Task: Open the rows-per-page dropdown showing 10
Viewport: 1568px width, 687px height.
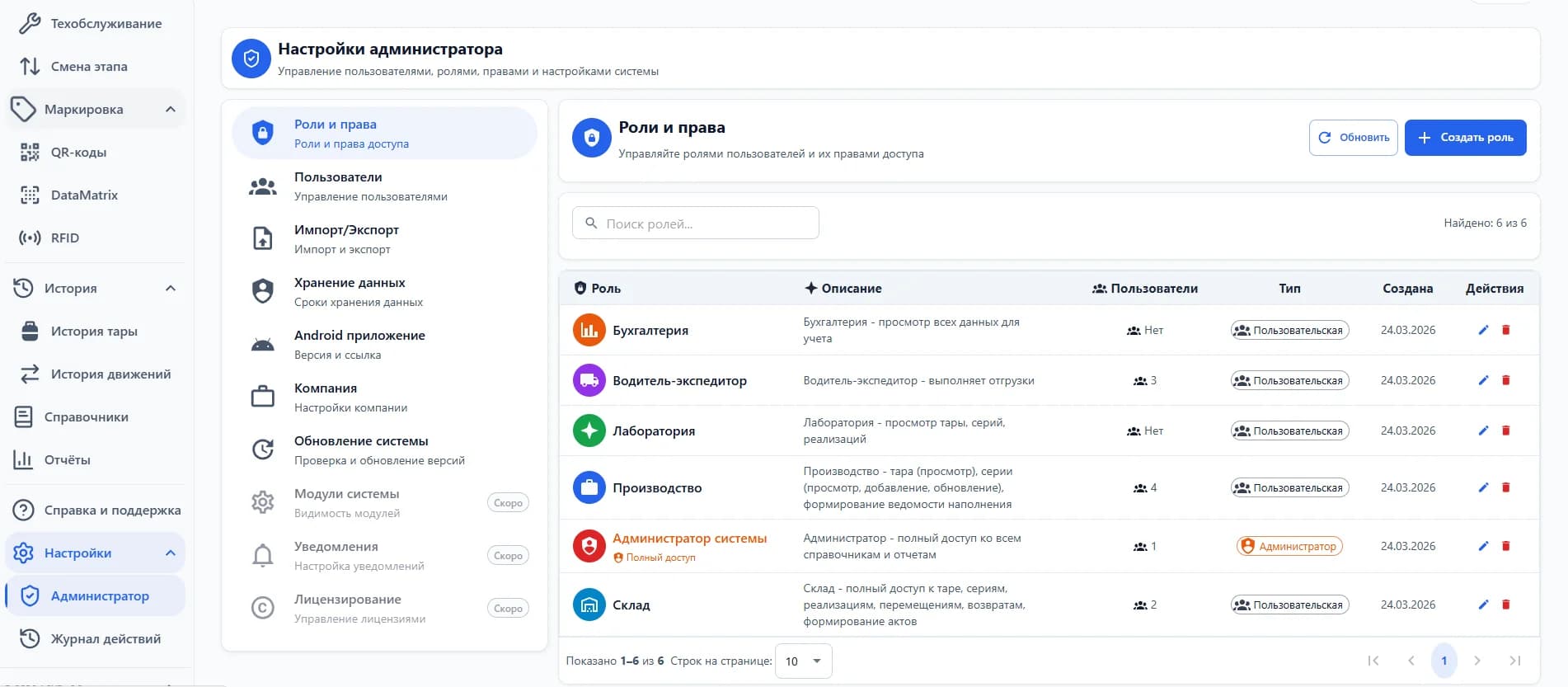Action: pyautogui.click(x=804, y=661)
